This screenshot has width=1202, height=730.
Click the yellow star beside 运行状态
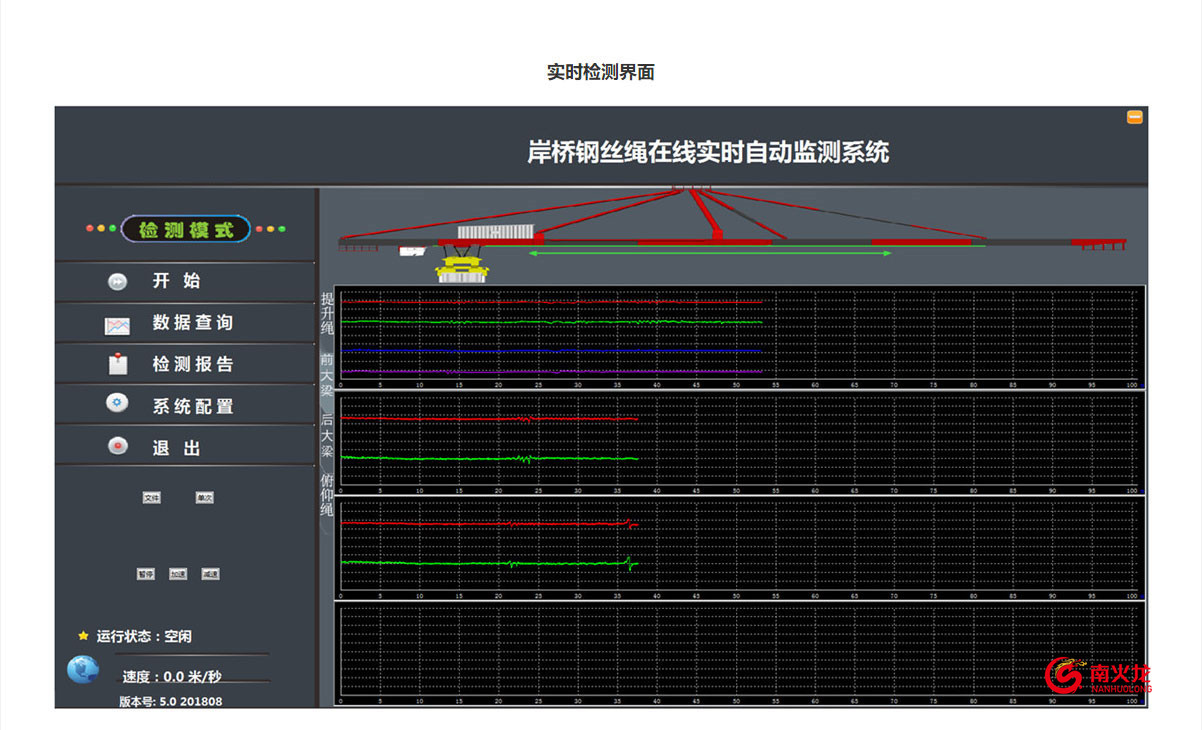[83, 636]
